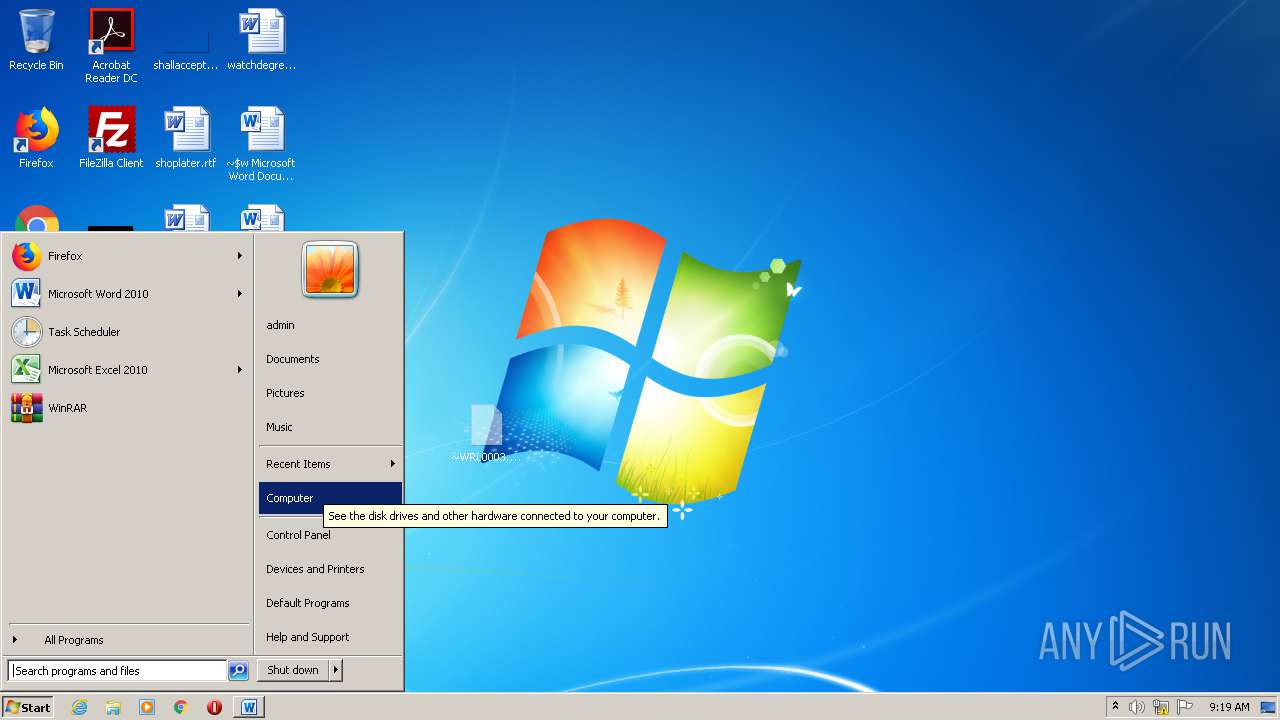Open Music from Start menu
This screenshot has height=720, width=1280.
[330, 427]
